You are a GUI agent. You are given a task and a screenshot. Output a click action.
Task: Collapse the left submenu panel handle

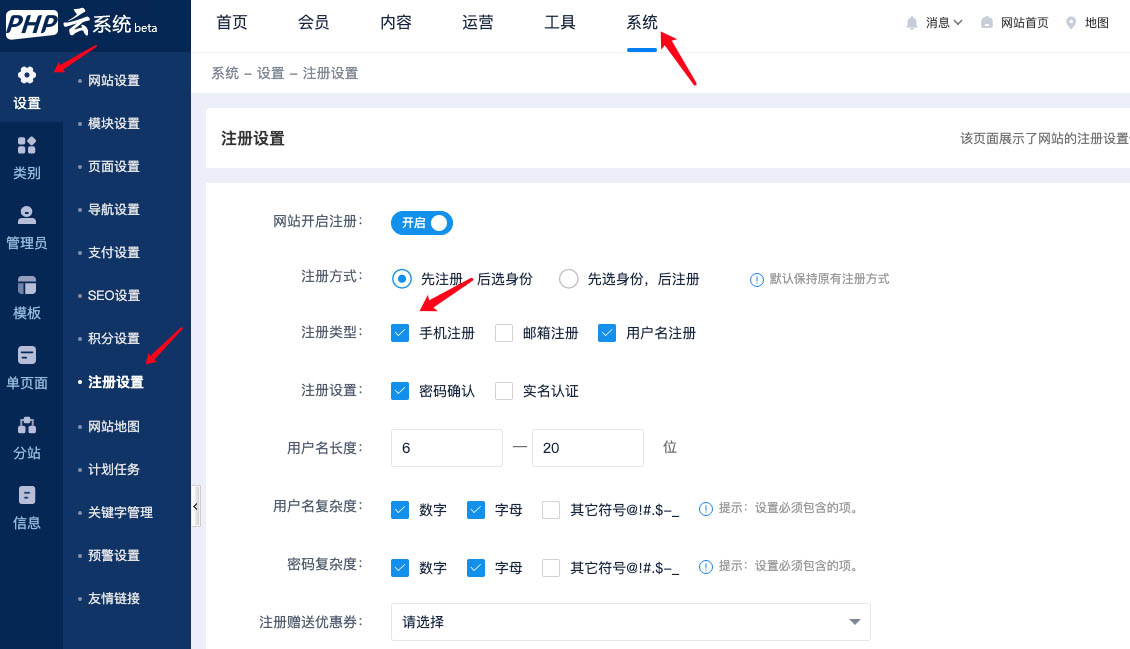click(x=196, y=507)
